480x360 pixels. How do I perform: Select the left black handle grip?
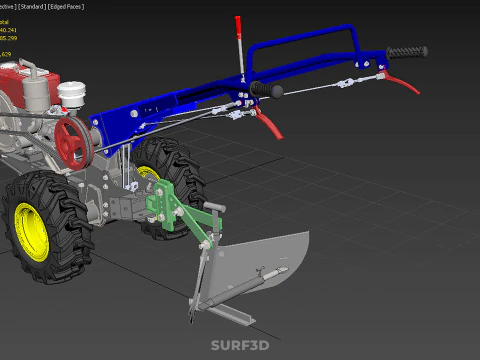(266, 89)
